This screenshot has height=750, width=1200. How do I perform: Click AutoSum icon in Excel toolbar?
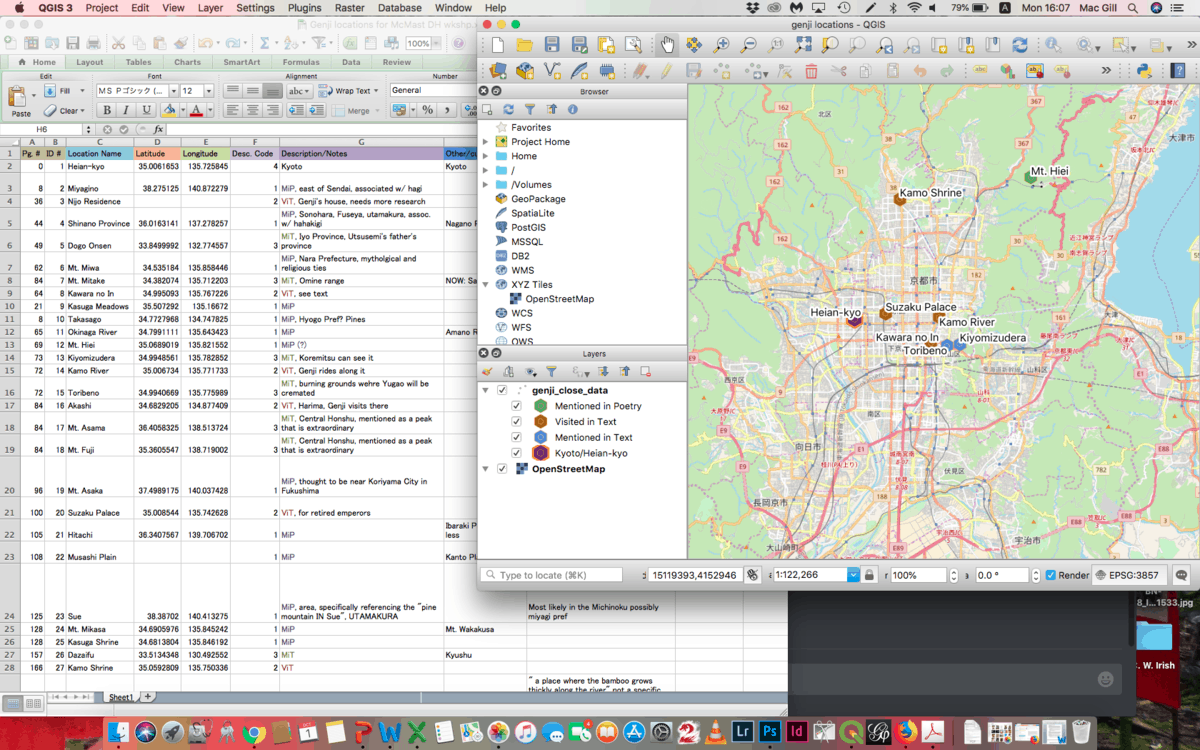[266, 43]
